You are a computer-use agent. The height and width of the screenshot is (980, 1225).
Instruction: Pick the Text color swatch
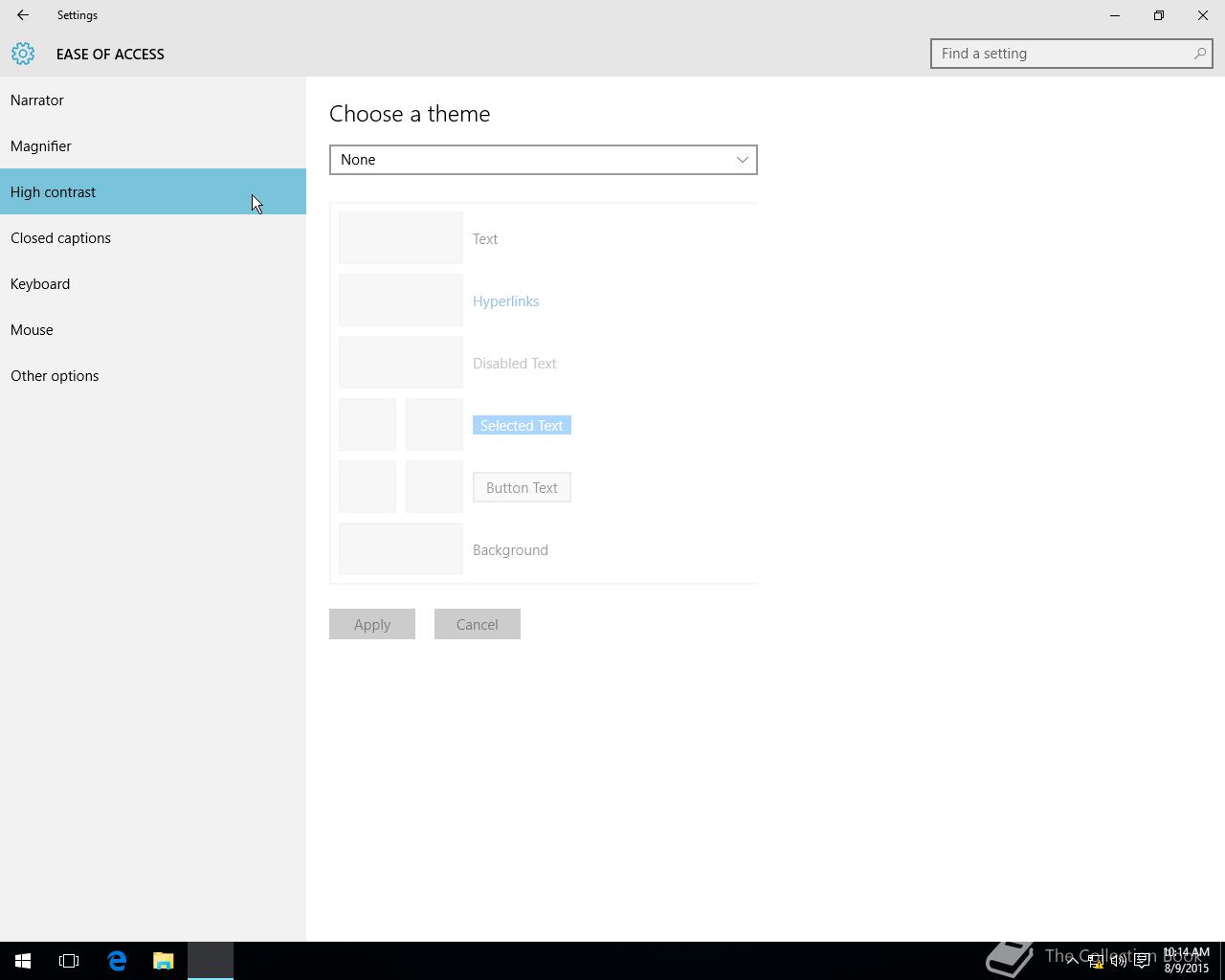coord(401,238)
